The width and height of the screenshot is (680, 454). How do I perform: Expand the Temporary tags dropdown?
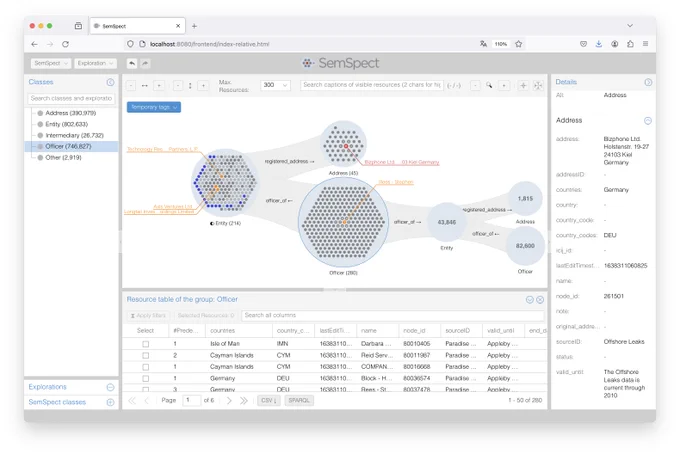click(x=154, y=107)
